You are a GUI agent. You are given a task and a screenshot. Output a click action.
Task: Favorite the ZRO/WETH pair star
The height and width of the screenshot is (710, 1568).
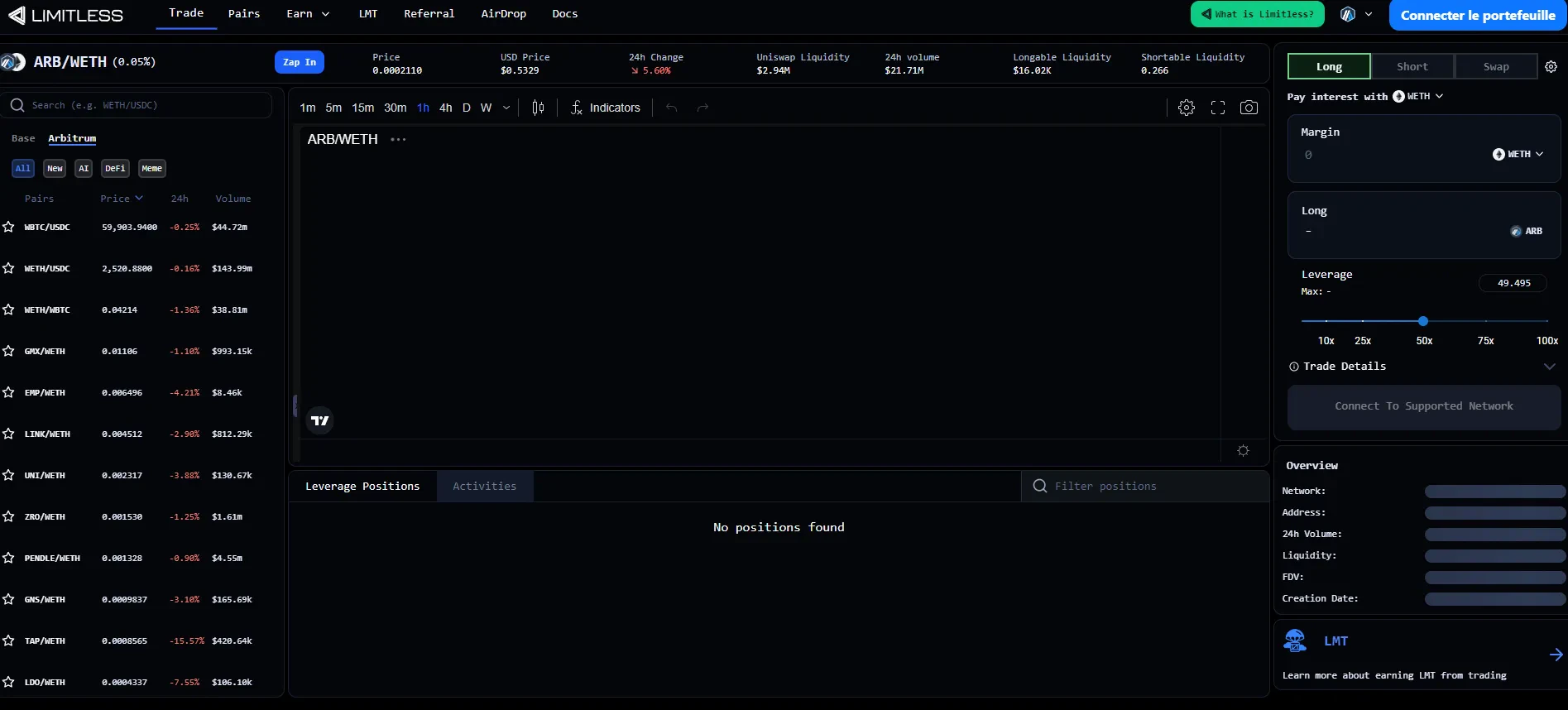[8, 516]
